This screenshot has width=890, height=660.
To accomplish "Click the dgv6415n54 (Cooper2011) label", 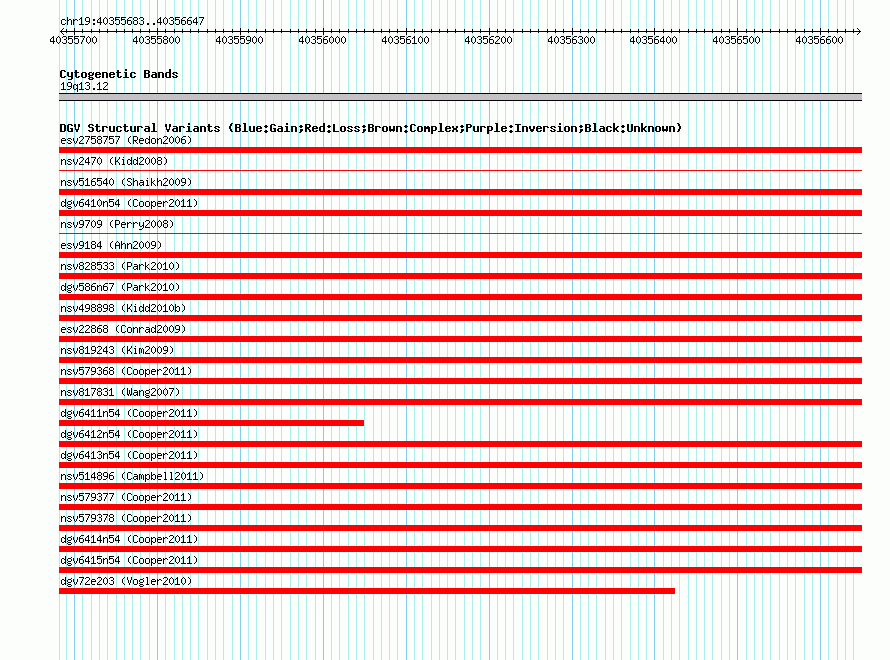I will [129, 560].
